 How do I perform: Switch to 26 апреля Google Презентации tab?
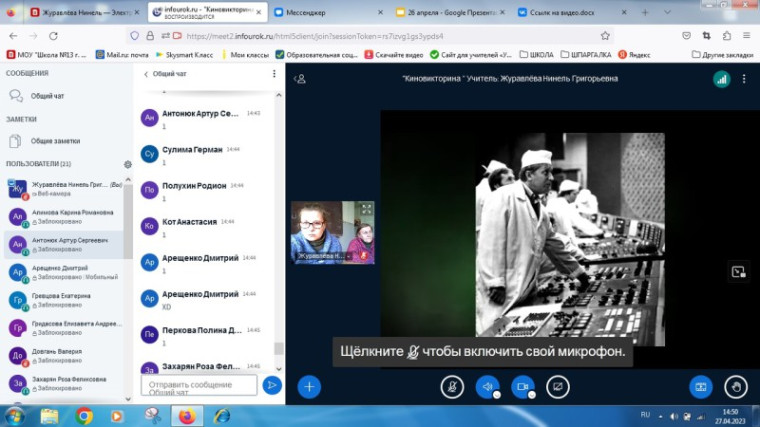451,13
